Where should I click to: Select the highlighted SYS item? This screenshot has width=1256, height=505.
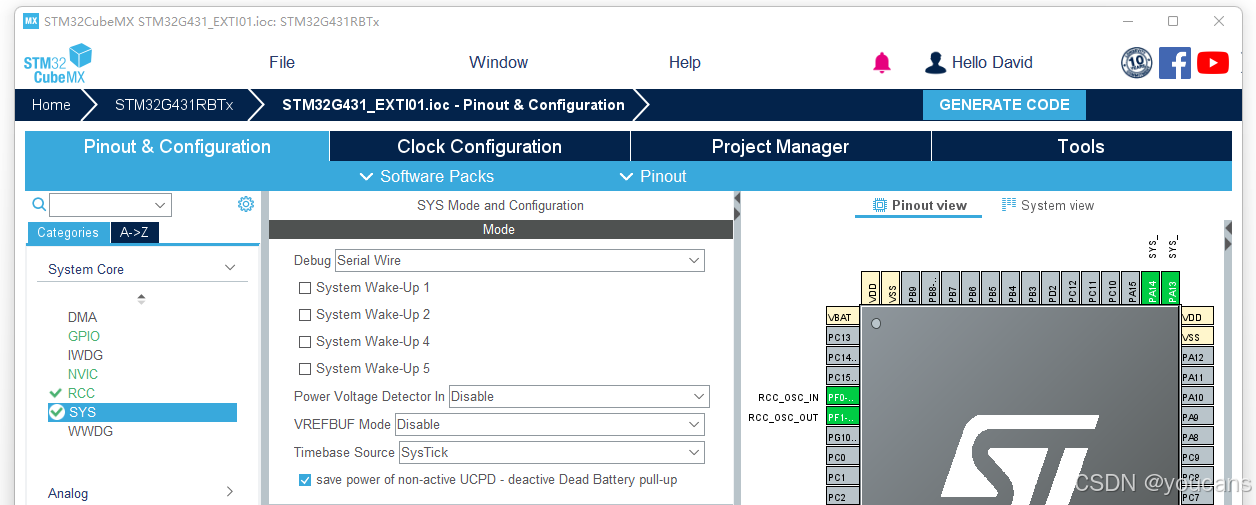[x=142, y=412]
